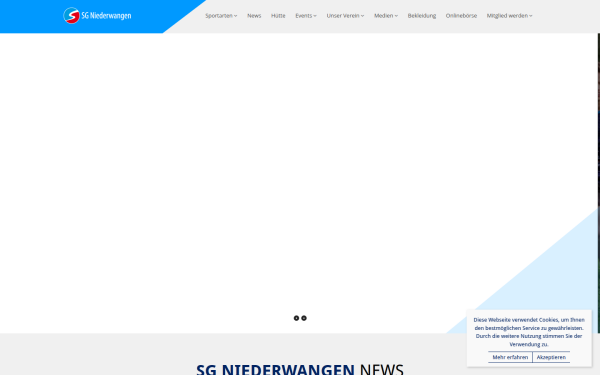Expand the Mitglied werden dropdown menu
Image resolution: width=600 pixels, height=375 pixels.
tap(509, 16)
